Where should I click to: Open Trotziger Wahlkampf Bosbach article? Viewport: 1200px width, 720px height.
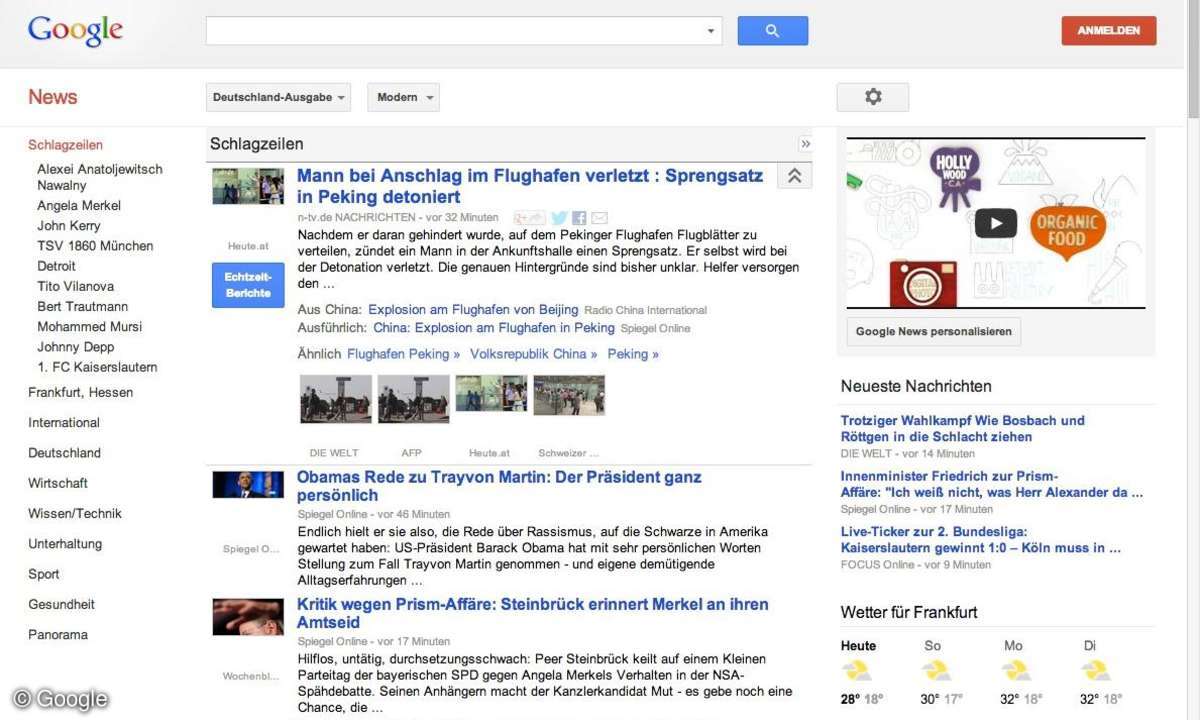point(962,429)
